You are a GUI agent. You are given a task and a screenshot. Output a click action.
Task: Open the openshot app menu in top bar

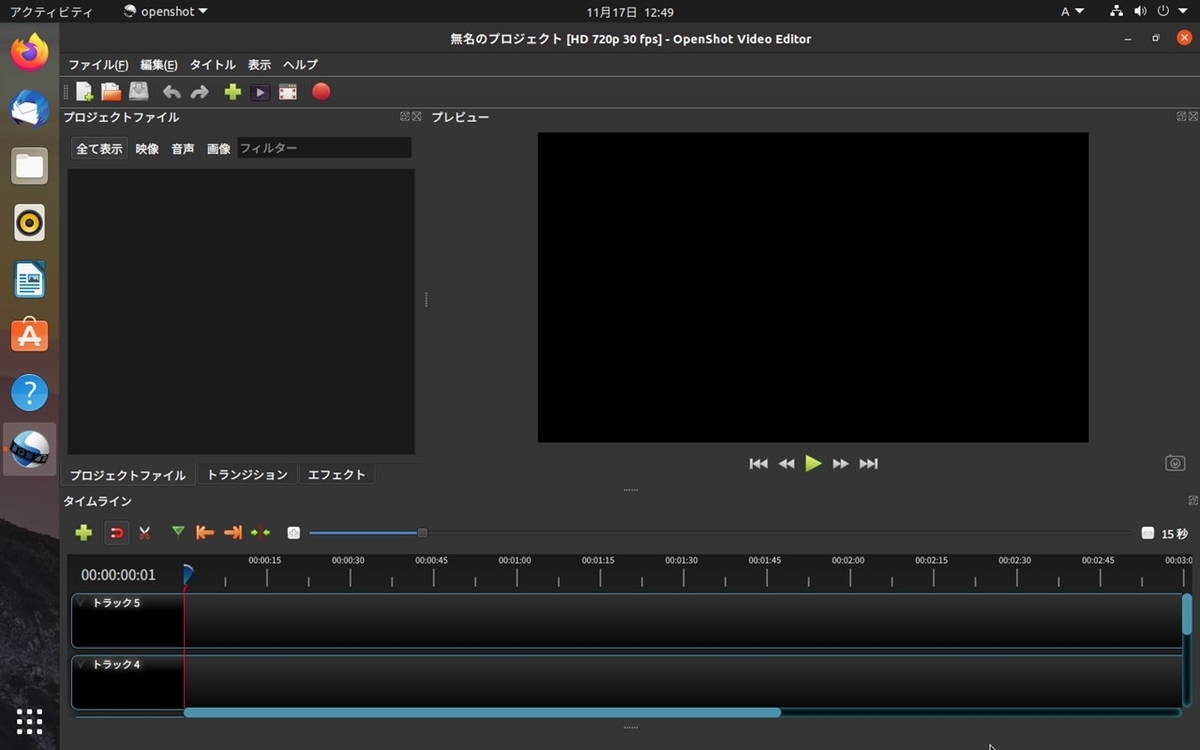[165, 12]
